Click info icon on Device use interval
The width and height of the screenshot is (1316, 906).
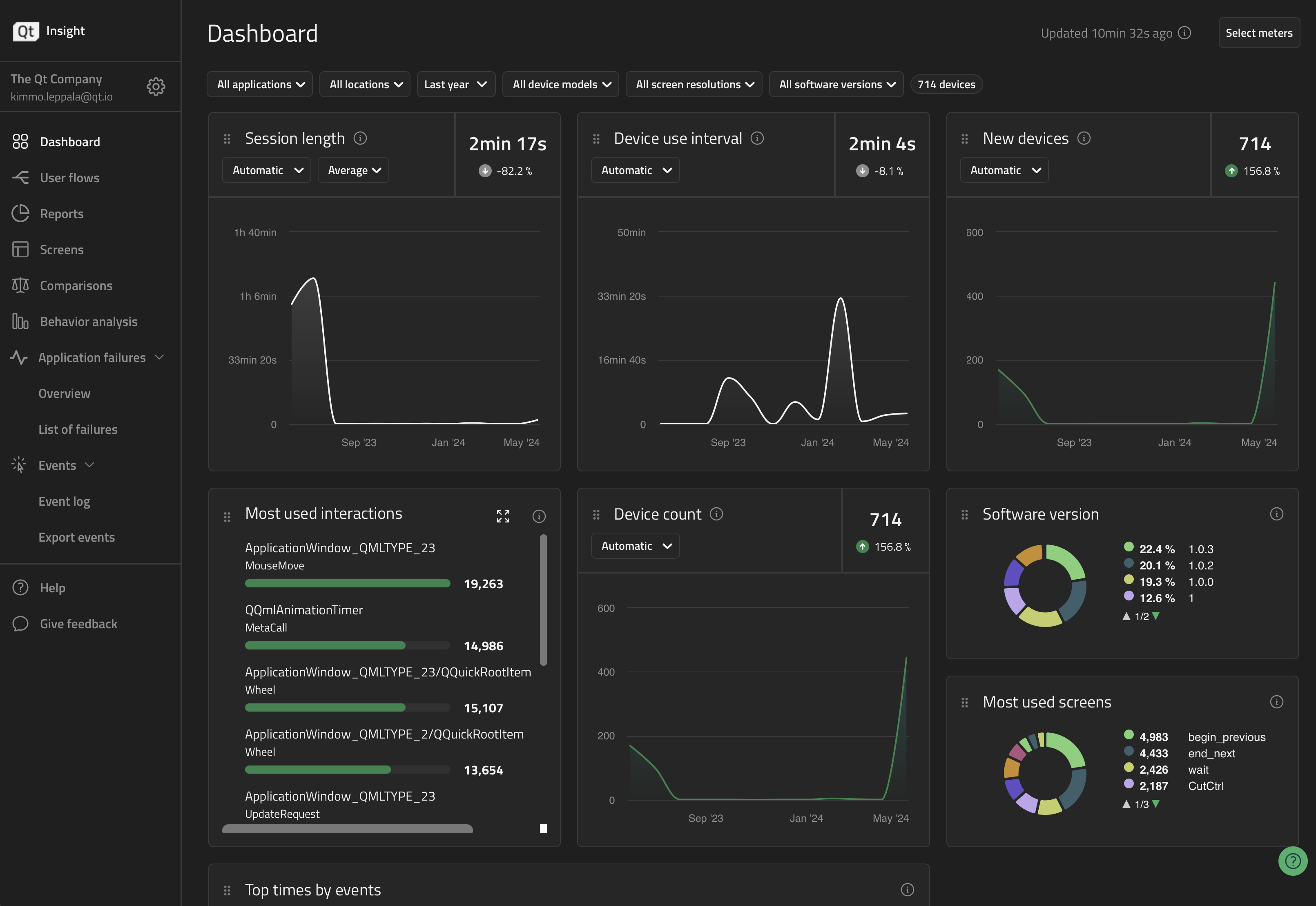tap(757, 138)
